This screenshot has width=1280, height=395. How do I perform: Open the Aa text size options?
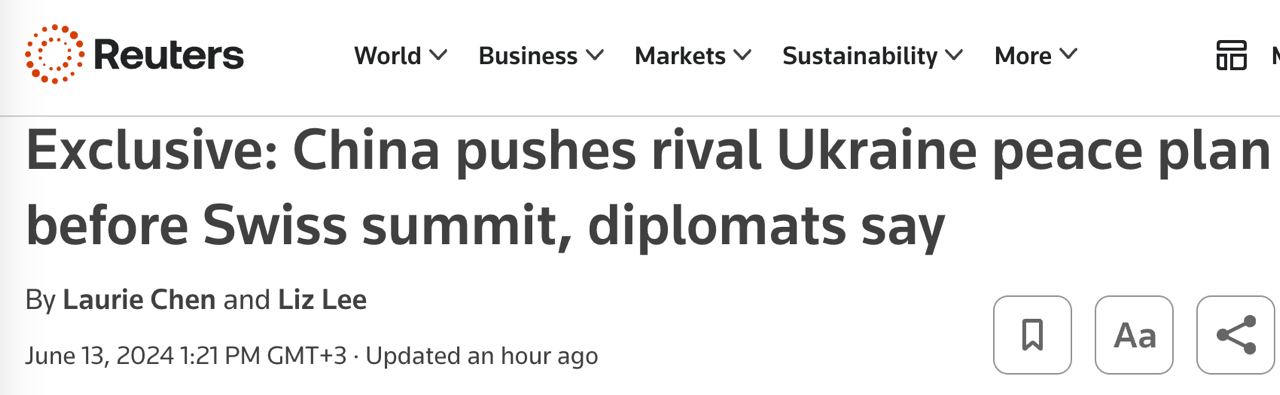pyautogui.click(x=1134, y=335)
